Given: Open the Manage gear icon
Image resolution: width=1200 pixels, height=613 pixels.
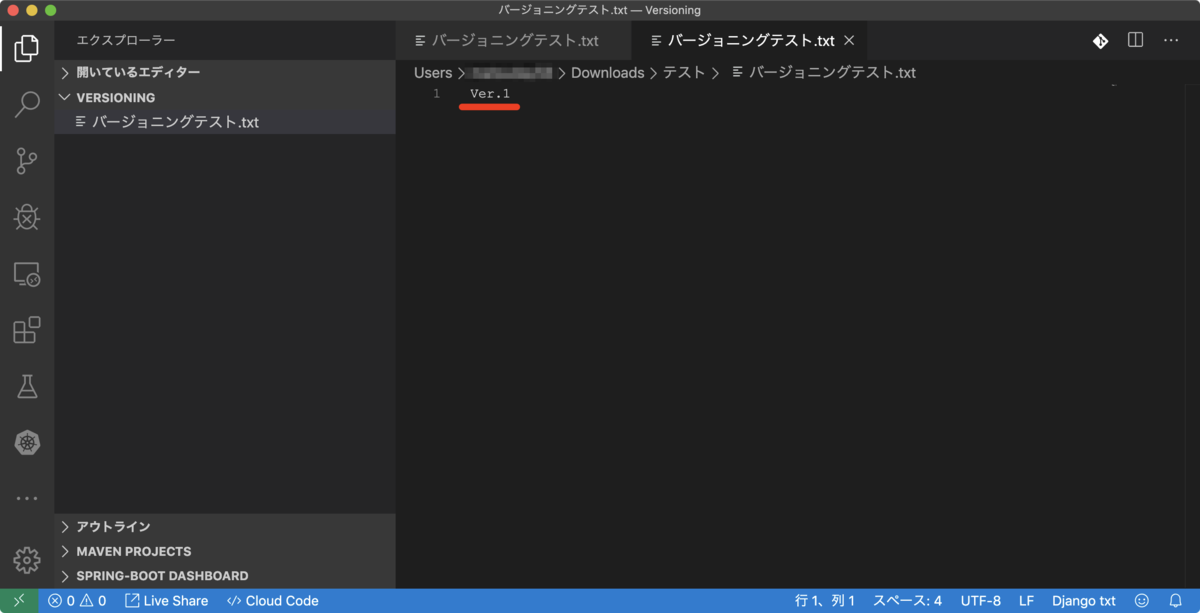Looking at the screenshot, I should coord(27,560).
